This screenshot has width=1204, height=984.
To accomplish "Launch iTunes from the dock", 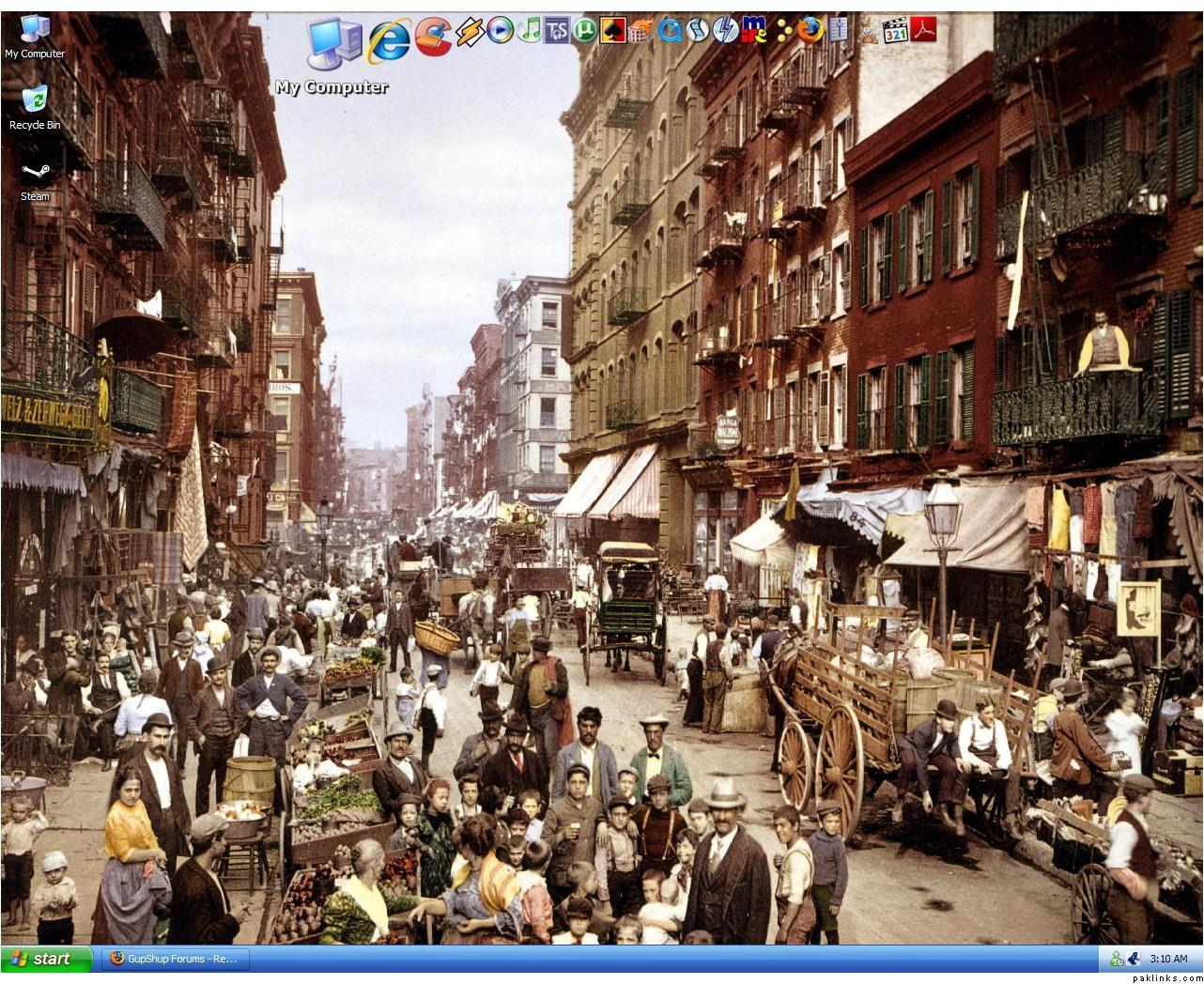I will (531, 31).
